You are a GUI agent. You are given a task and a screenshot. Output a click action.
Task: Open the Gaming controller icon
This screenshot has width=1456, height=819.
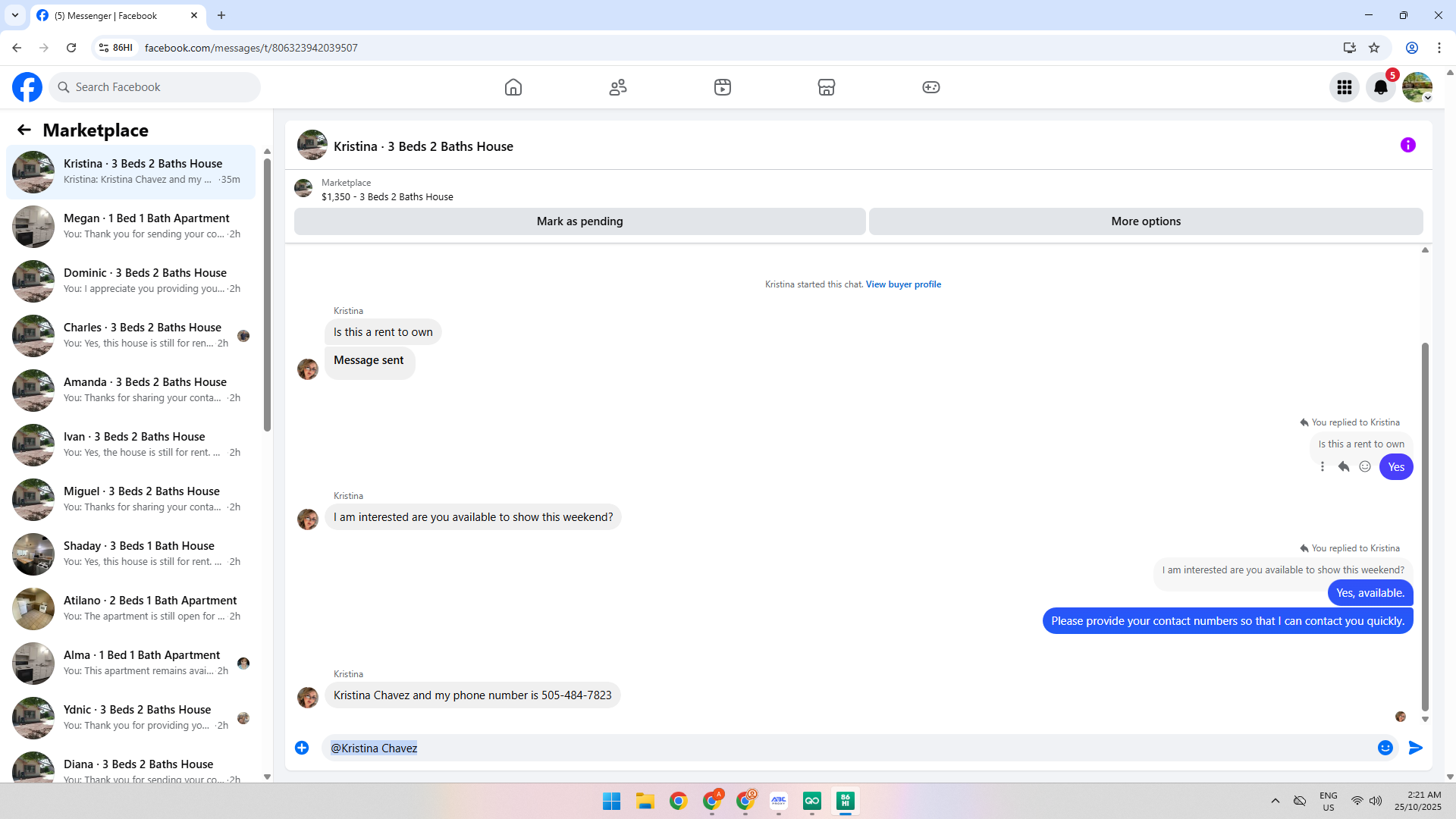tap(931, 87)
